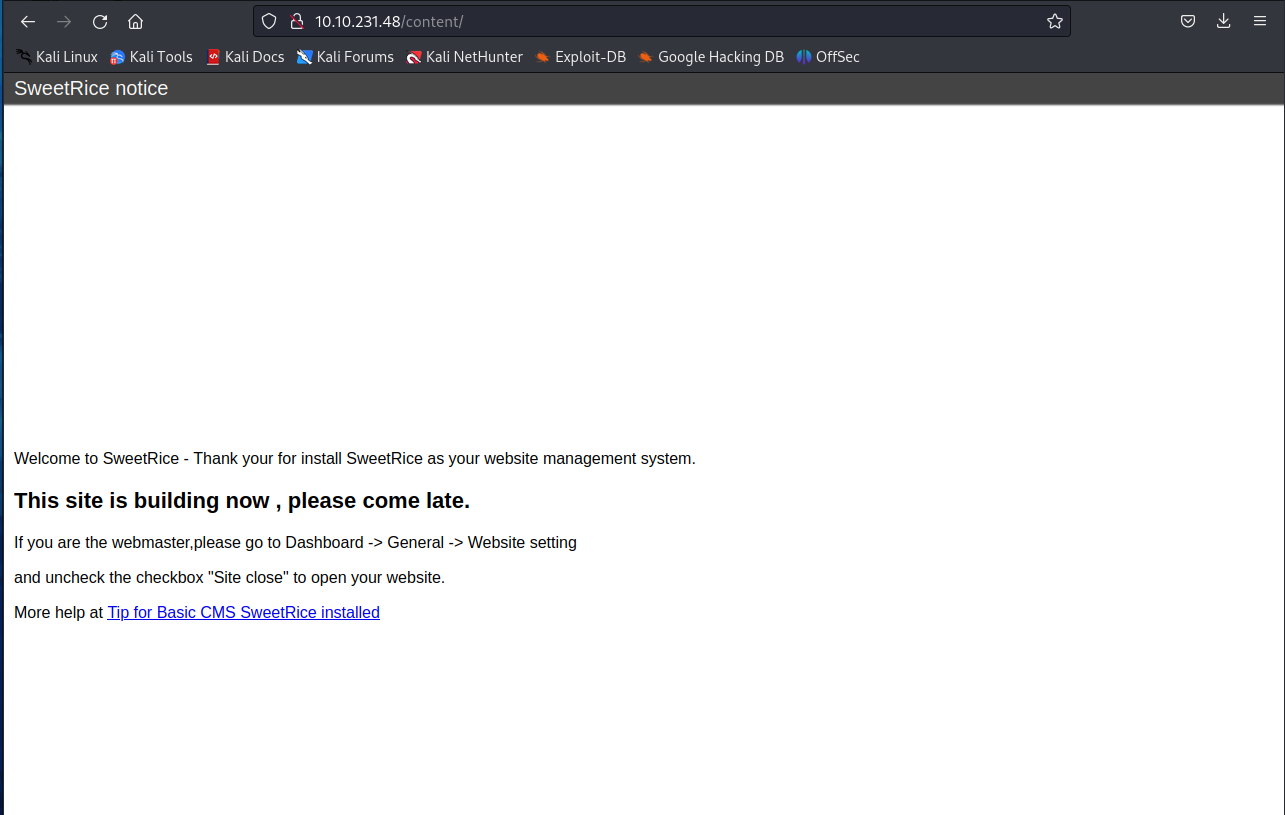Click the 'This site is building now' heading
This screenshot has height=815, width=1285.
click(x=242, y=501)
